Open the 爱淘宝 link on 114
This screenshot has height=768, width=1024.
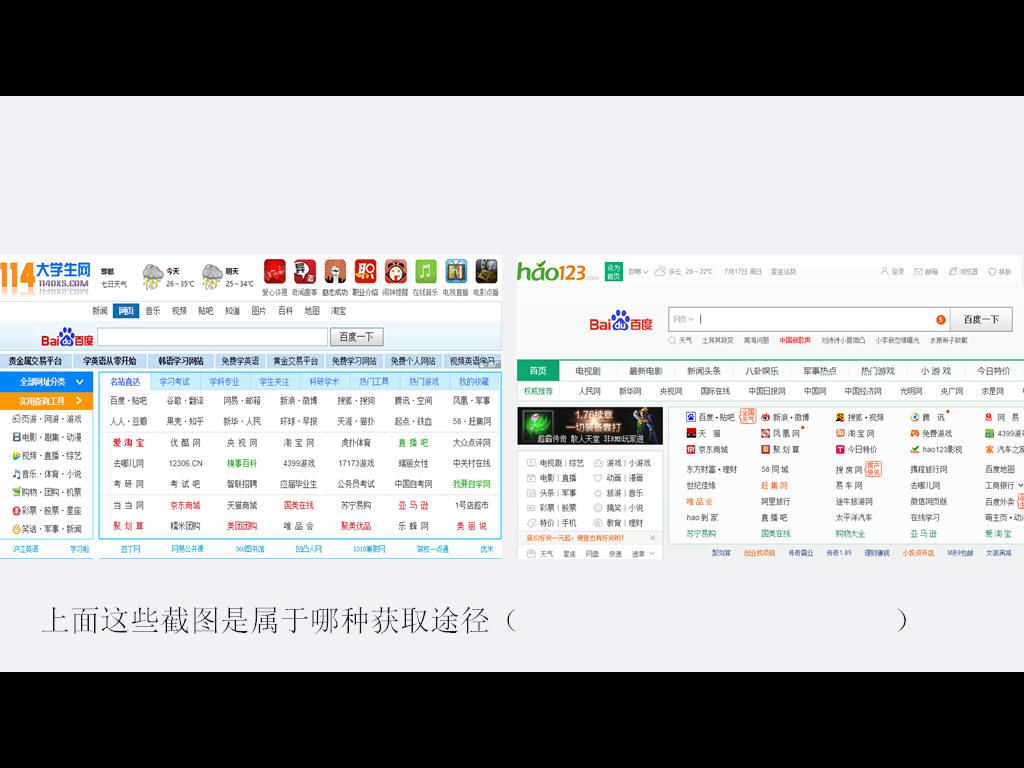[x=128, y=443]
